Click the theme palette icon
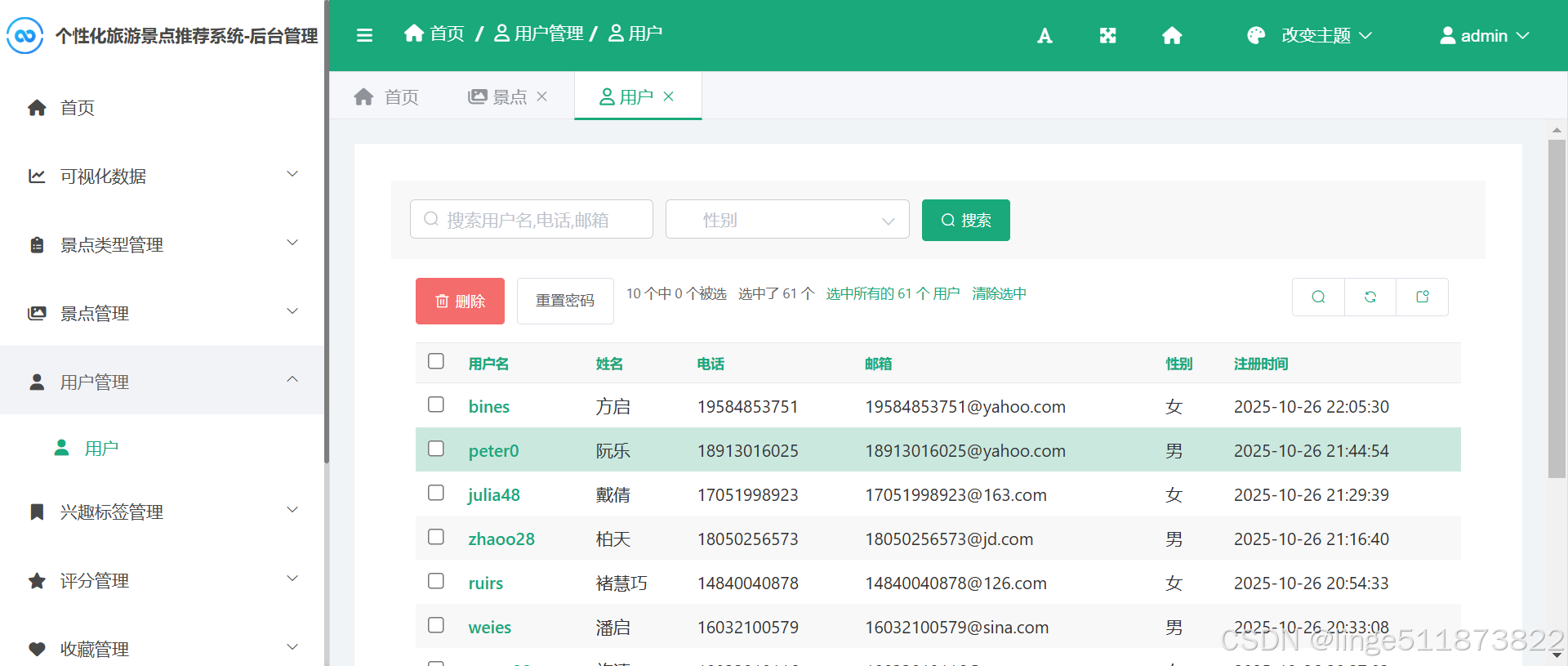1568x666 pixels. click(x=1256, y=35)
